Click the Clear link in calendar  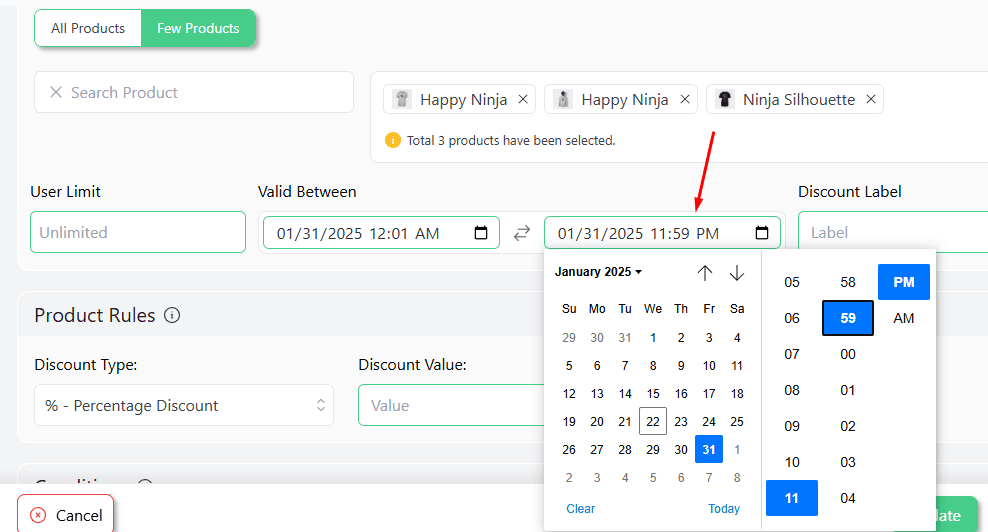580,509
